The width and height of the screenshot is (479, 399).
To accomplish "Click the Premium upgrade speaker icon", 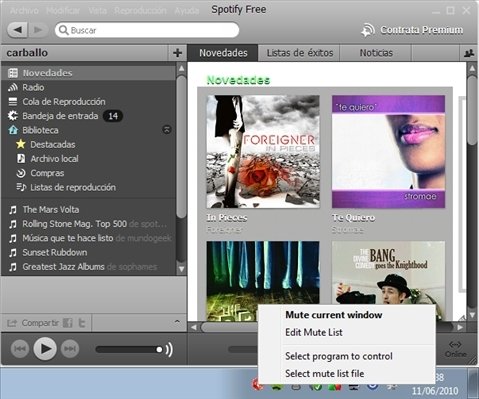I will 368,30.
